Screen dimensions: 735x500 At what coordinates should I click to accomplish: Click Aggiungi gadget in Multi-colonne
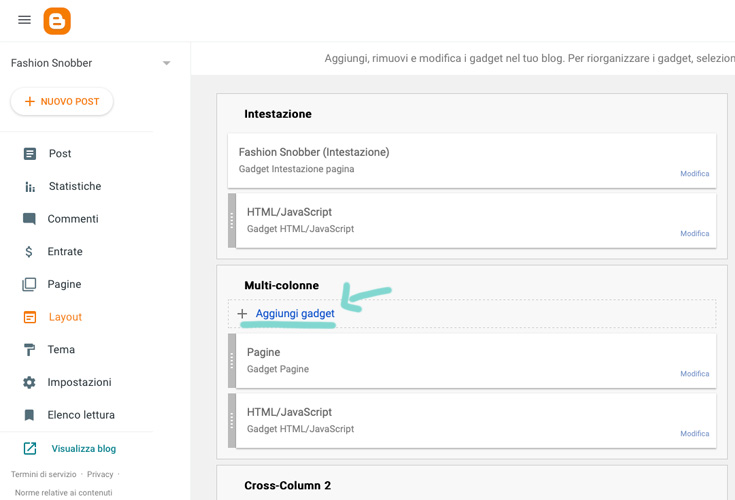tap(295, 313)
